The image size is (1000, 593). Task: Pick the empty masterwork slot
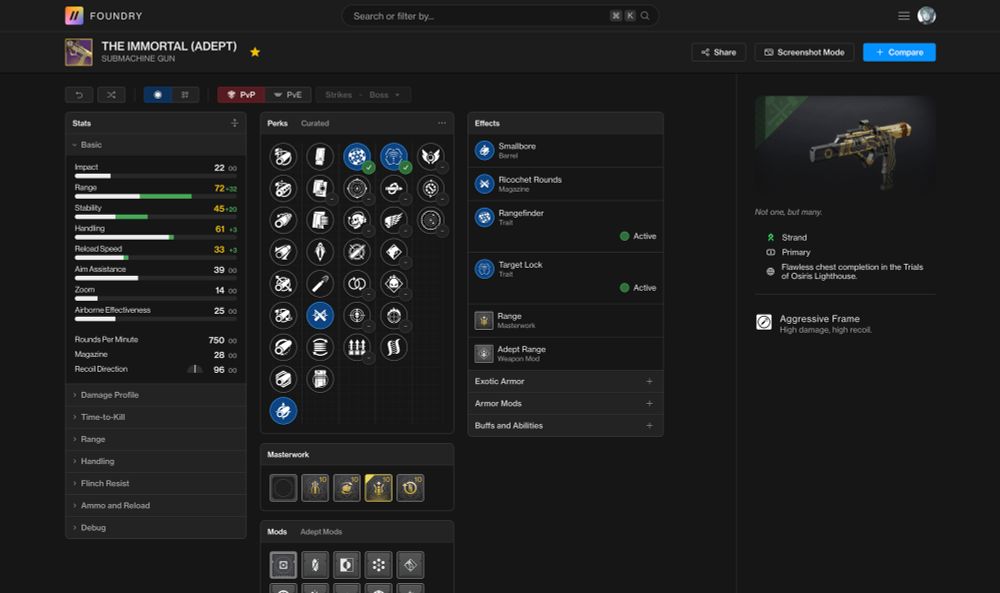[x=283, y=488]
